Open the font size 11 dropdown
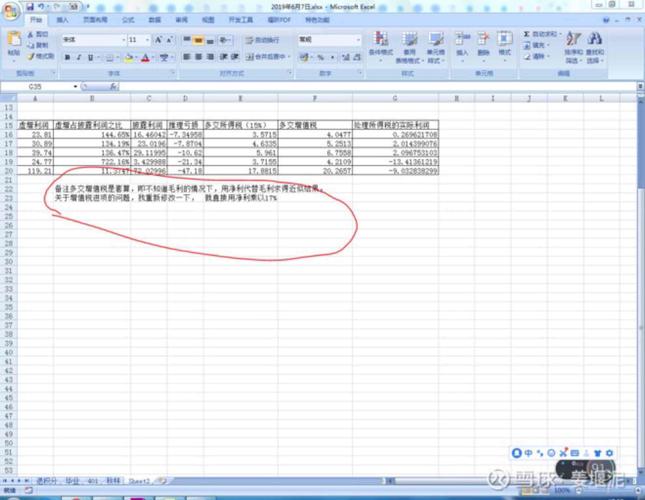The height and width of the screenshot is (500, 645). click(x=148, y=40)
